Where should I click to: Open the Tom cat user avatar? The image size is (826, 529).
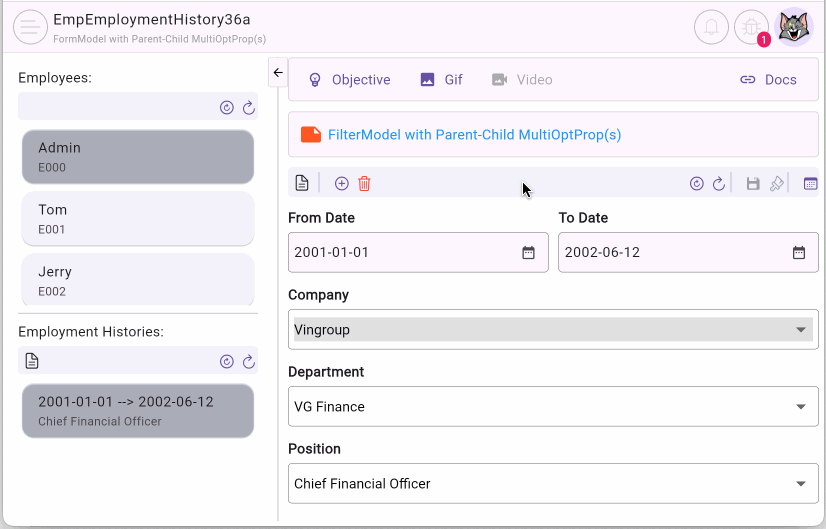pyautogui.click(x=795, y=27)
